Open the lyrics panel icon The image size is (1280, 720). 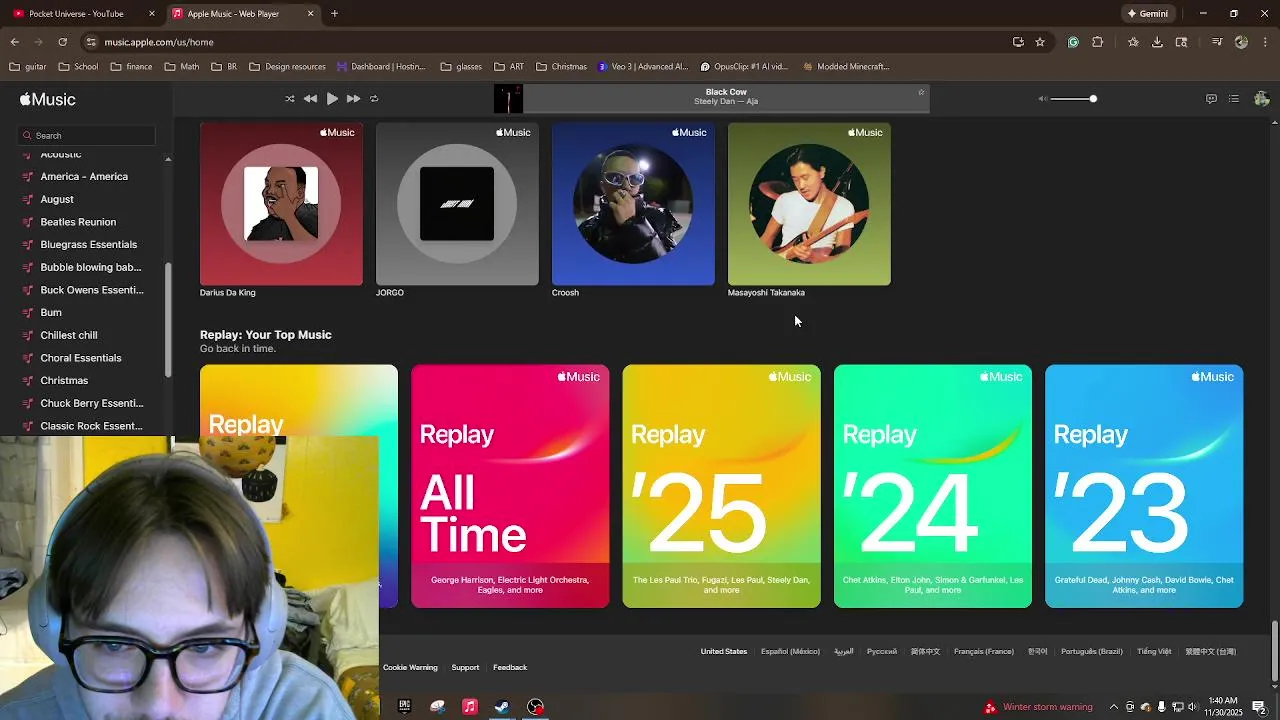pos(1211,99)
